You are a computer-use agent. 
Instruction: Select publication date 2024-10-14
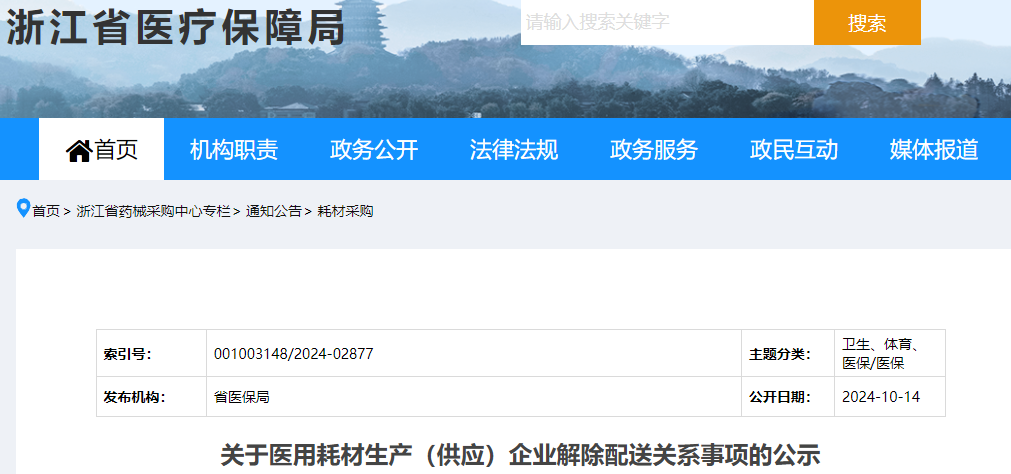point(881,397)
